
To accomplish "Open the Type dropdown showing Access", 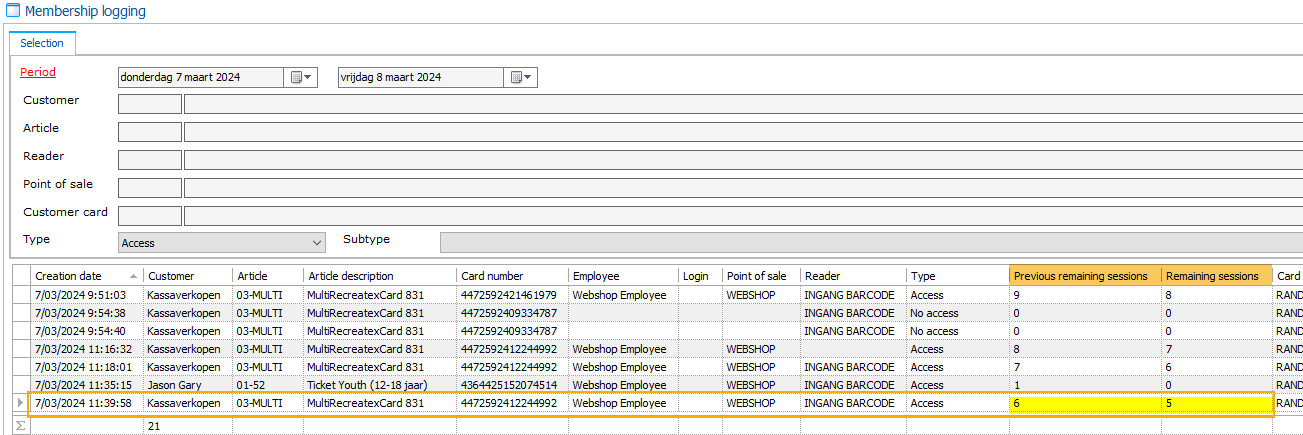I will pos(317,242).
